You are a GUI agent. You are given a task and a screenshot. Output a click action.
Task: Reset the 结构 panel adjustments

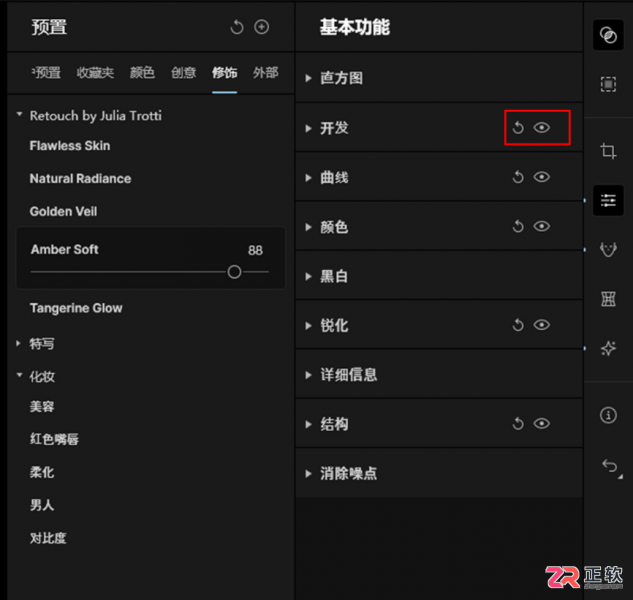click(518, 424)
